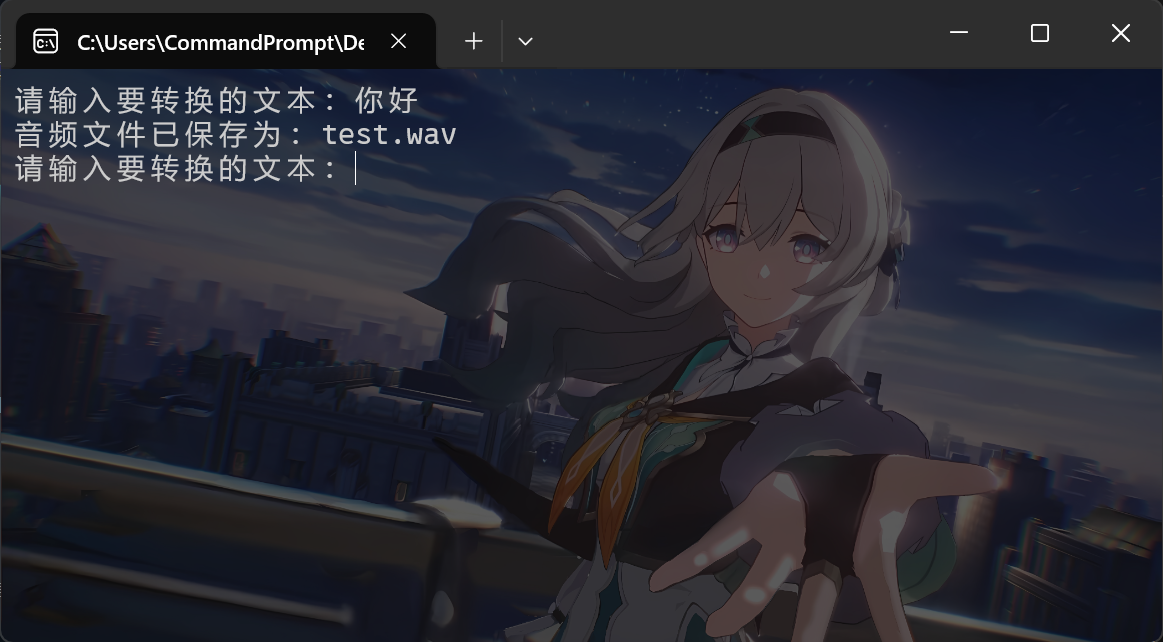Click the 音频文件已保存为 output message

click(160, 134)
